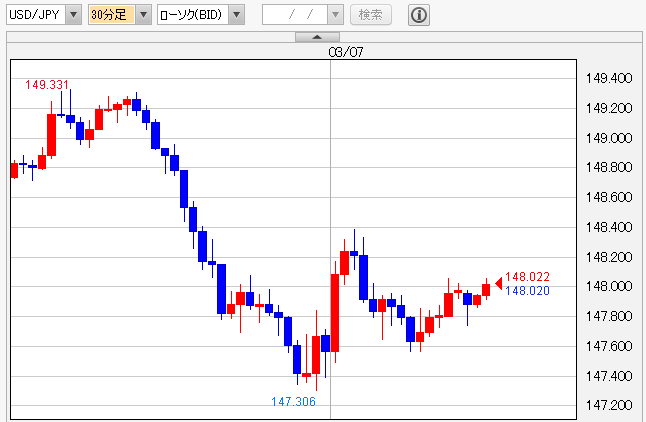Screen dimensions: 646x422
Task: Click the 149.331 high price label
Action: coord(47,84)
